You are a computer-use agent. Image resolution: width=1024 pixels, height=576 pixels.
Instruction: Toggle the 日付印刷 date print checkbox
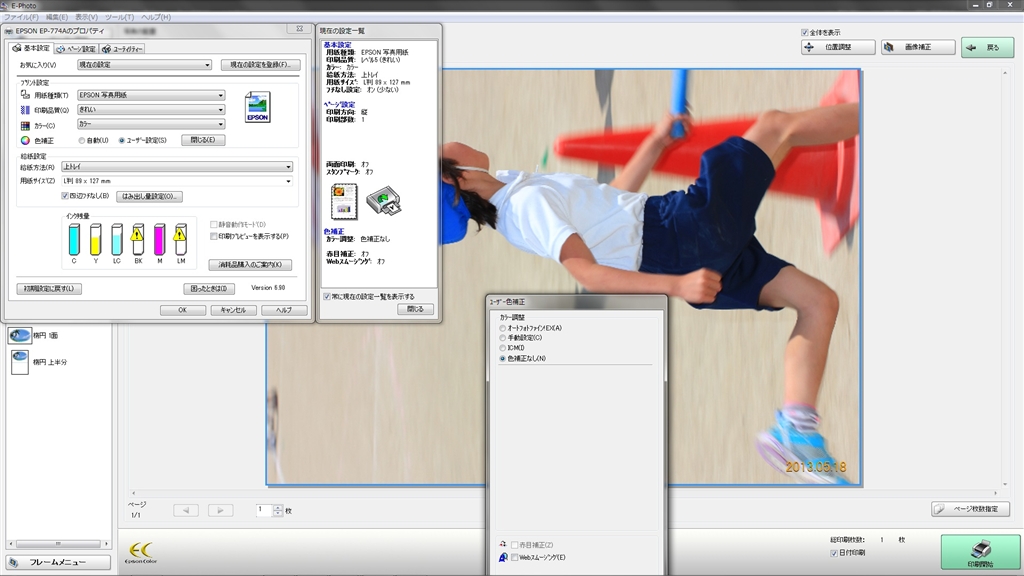click(x=834, y=552)
